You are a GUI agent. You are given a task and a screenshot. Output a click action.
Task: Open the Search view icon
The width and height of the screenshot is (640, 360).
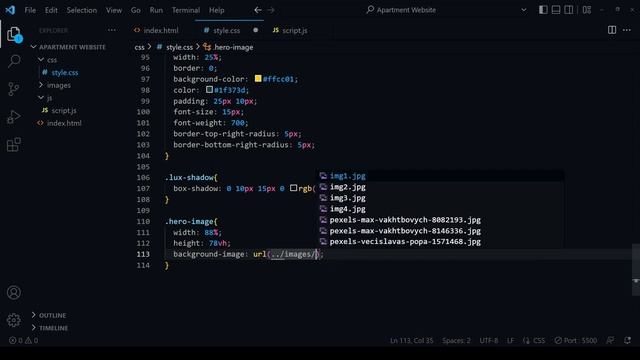(14, 61)
